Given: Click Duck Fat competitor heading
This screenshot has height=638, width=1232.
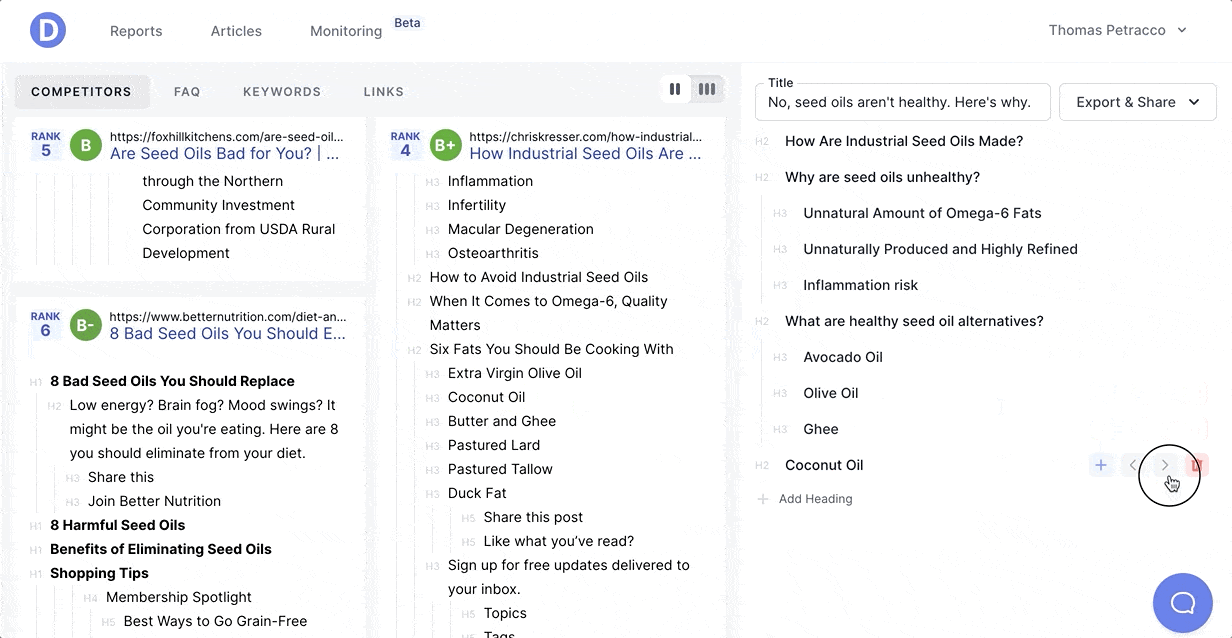Looking at the screenshot, I should tap(477, 493).
